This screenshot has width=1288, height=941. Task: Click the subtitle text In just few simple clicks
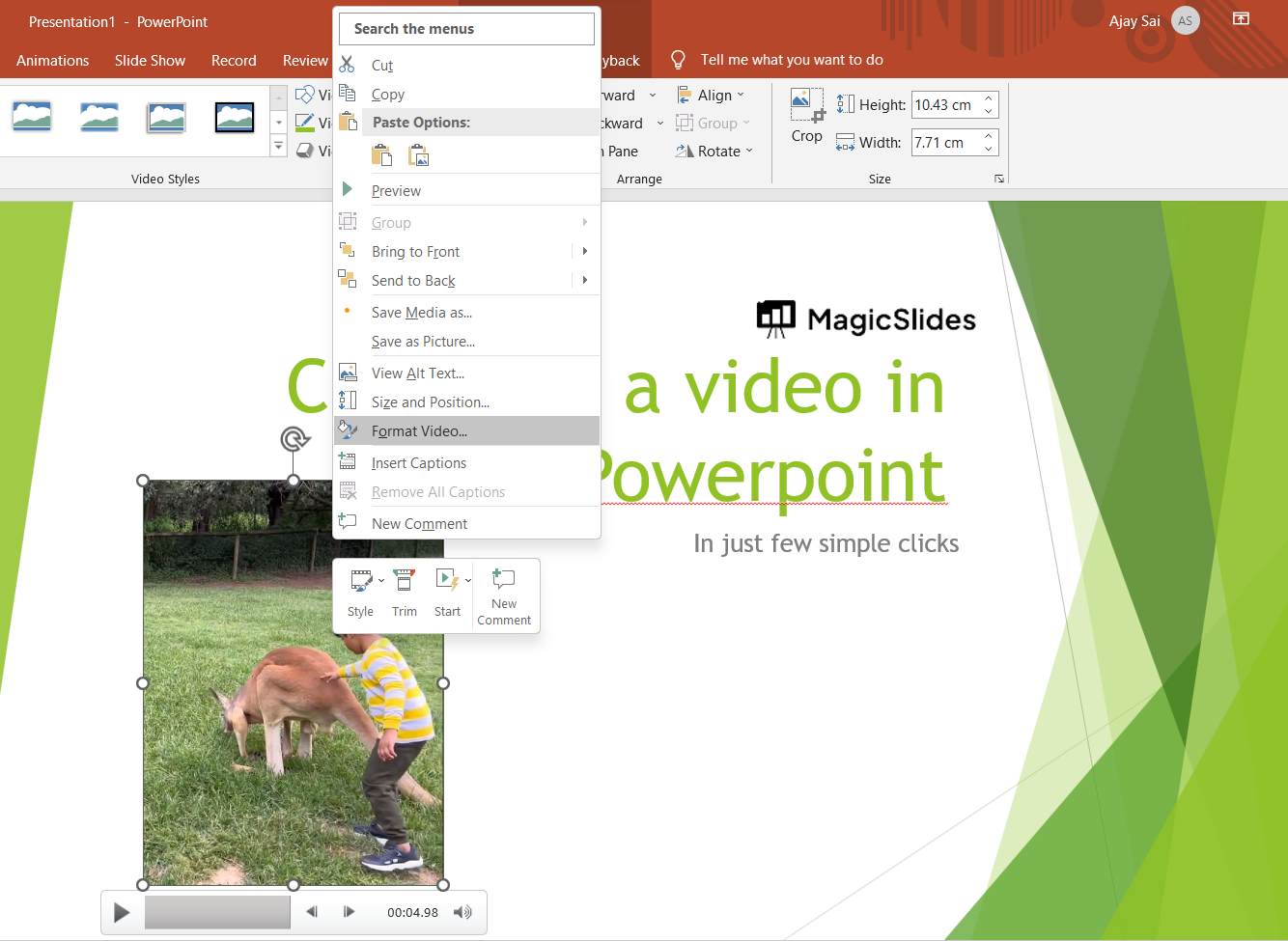[826, 543]
